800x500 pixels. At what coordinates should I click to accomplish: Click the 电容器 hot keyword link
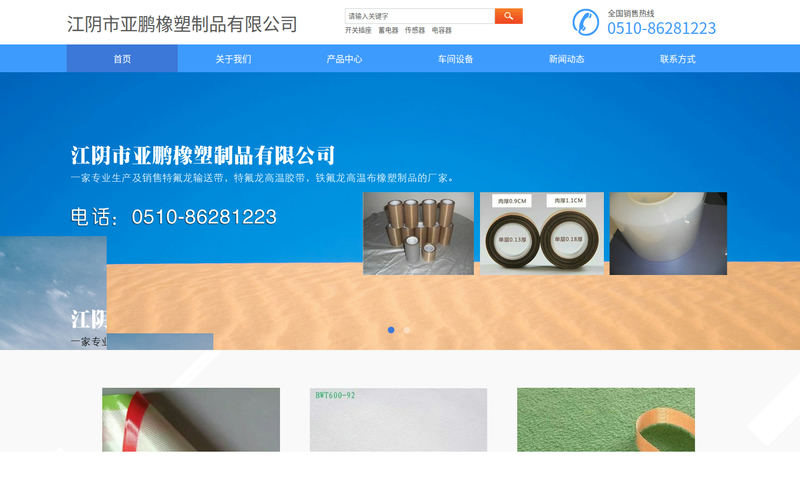click(x=442, y=30)
